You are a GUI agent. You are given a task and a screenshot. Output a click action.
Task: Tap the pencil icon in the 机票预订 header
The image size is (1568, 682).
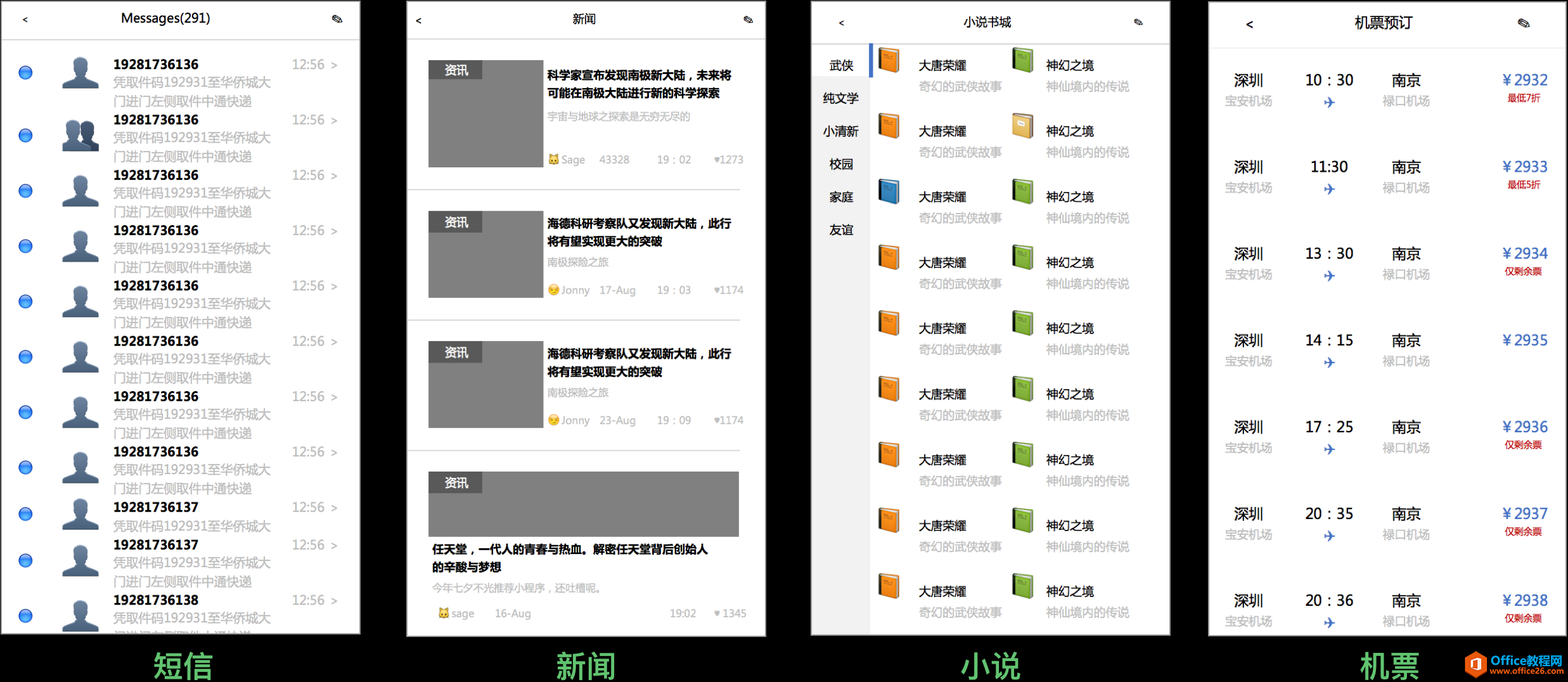point(1524,23)
